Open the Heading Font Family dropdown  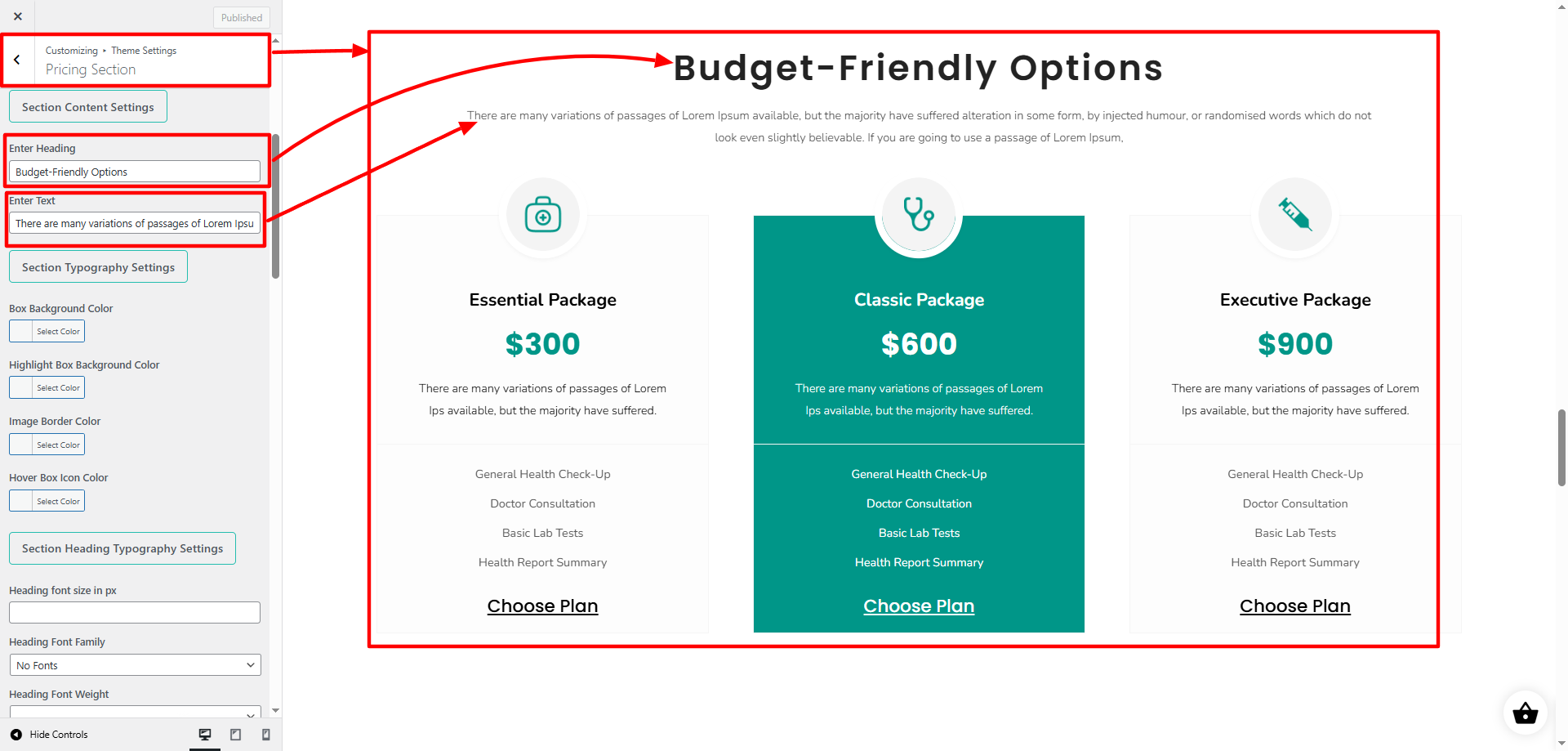click(135, 665)
